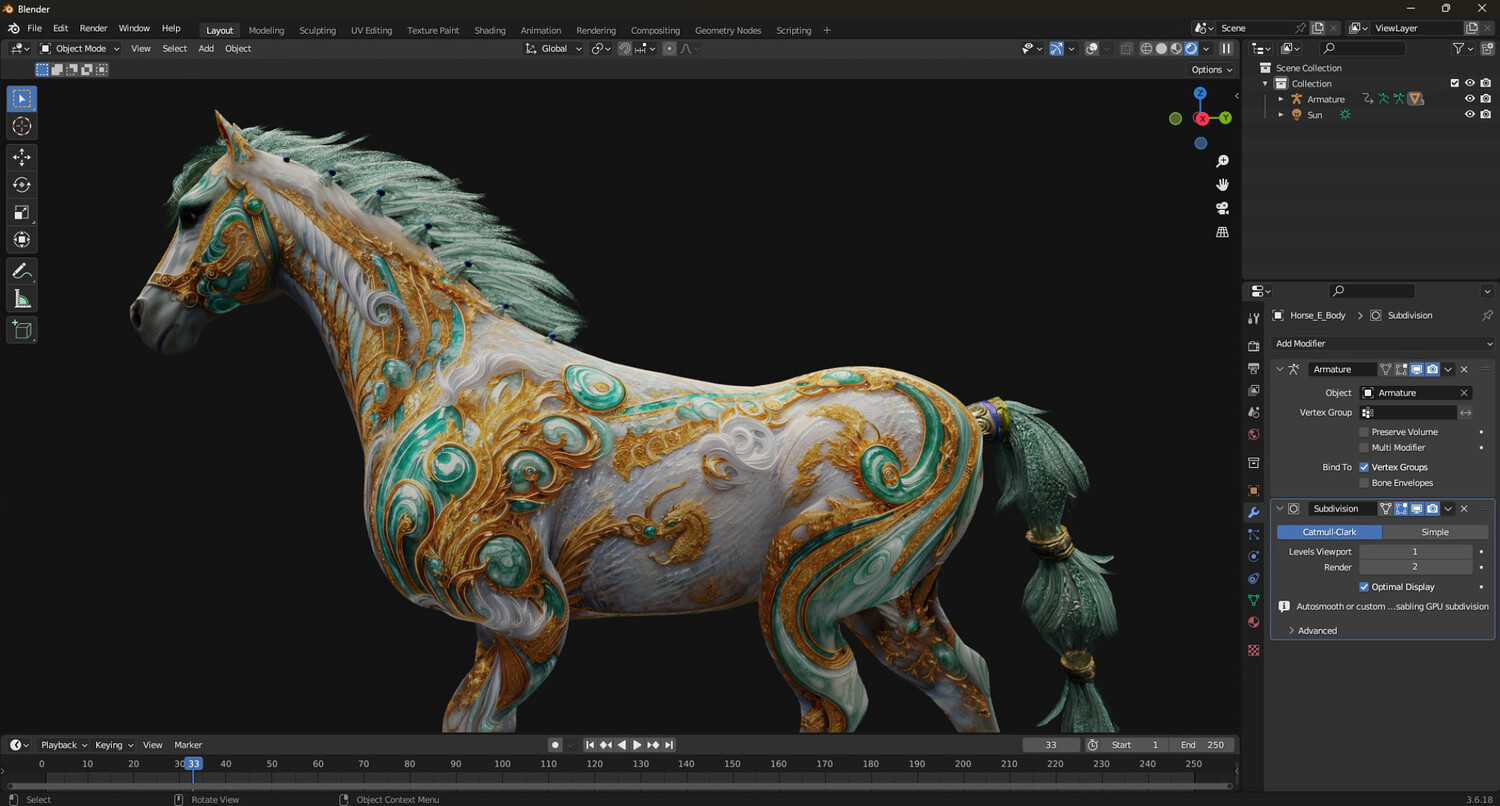Image resolution: width=1500 pixels, height=806 pixels.
Task: Select the Measure tool
Action: click(x=22, y=298)
